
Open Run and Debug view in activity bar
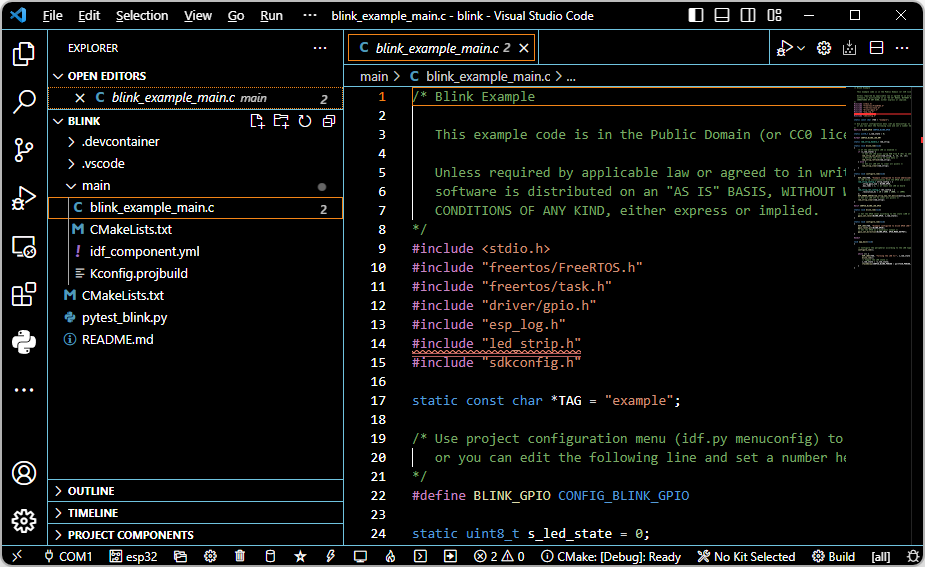[24, 198]
